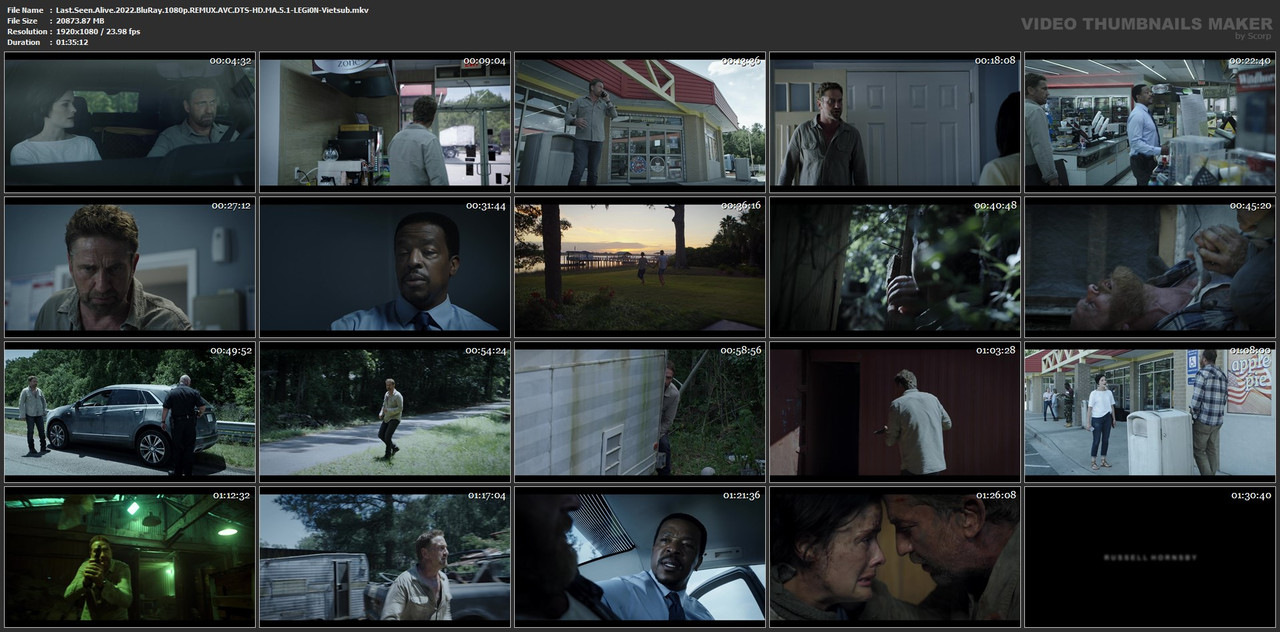Select the green-lit thumbnail at 01:12:32
1280x632 pixels.
[130, 557]
